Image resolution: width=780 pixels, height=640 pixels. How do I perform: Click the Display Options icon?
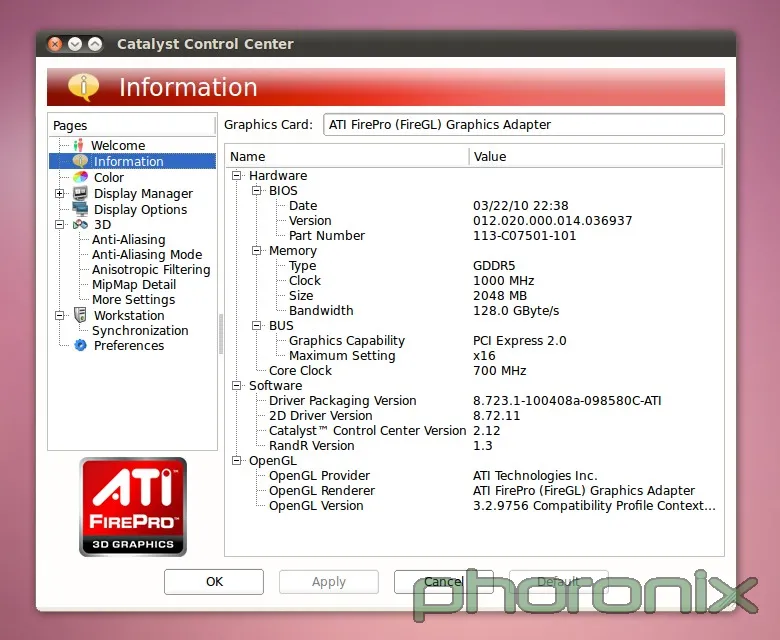click(80, 209)
